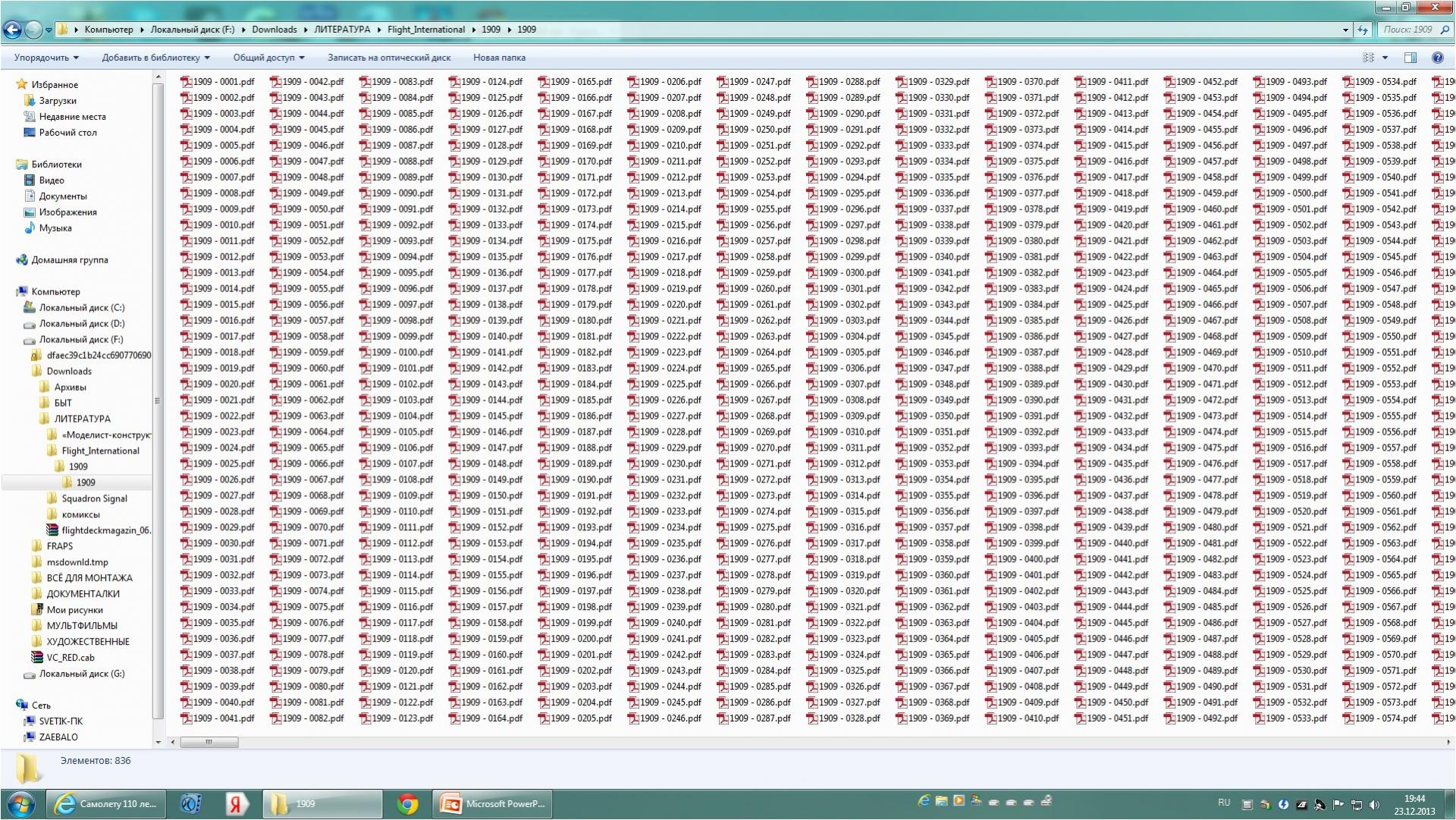Open the Общий доступ dropdown menu
Viewport: 1456px width, 820px height.
point(268,58)
